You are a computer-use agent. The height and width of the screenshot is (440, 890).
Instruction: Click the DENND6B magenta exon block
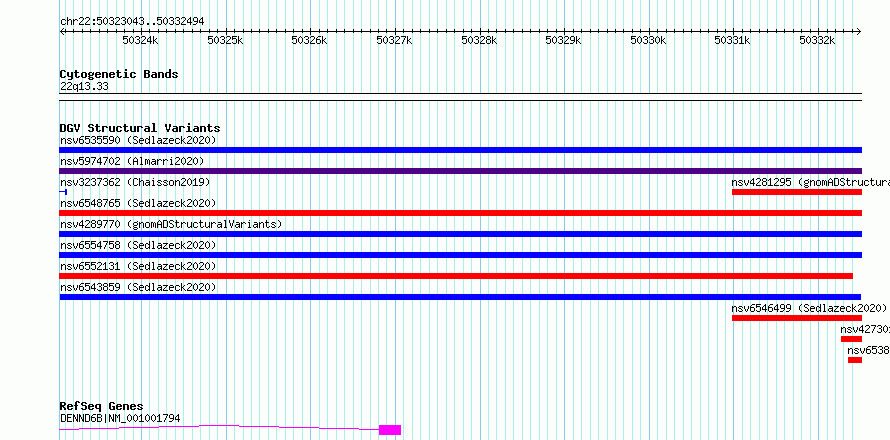[x=390, y=430]
